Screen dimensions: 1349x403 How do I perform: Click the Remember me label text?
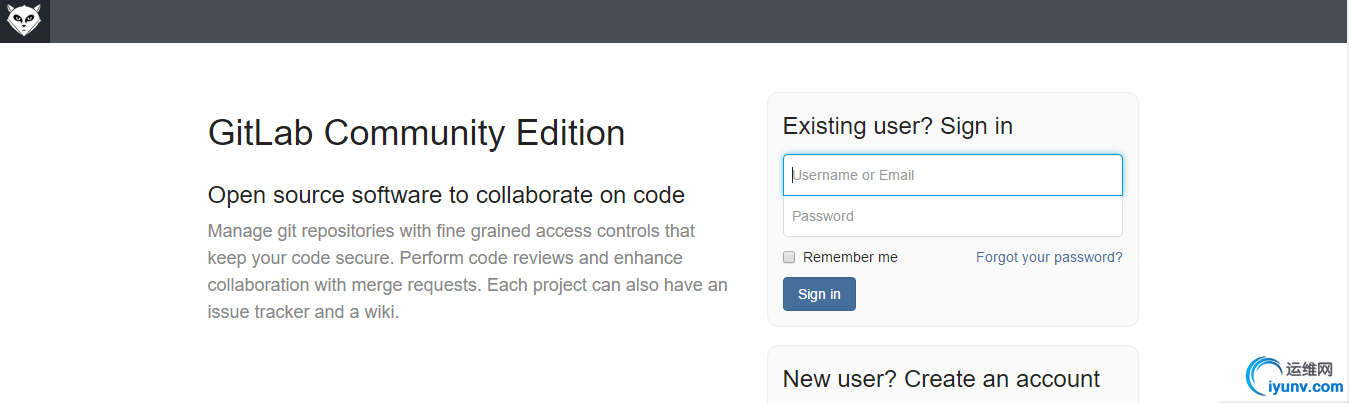tap(850, 257)
